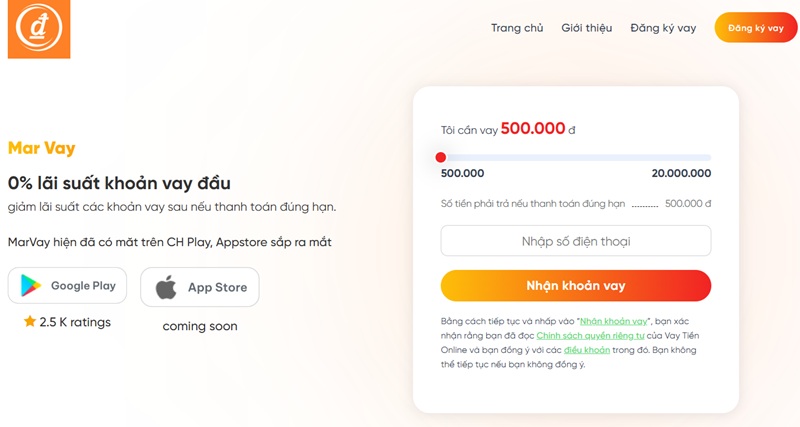Click the Apple logo icon
Image resolution: width=800 pixels, height=427 pixels.
166,288
